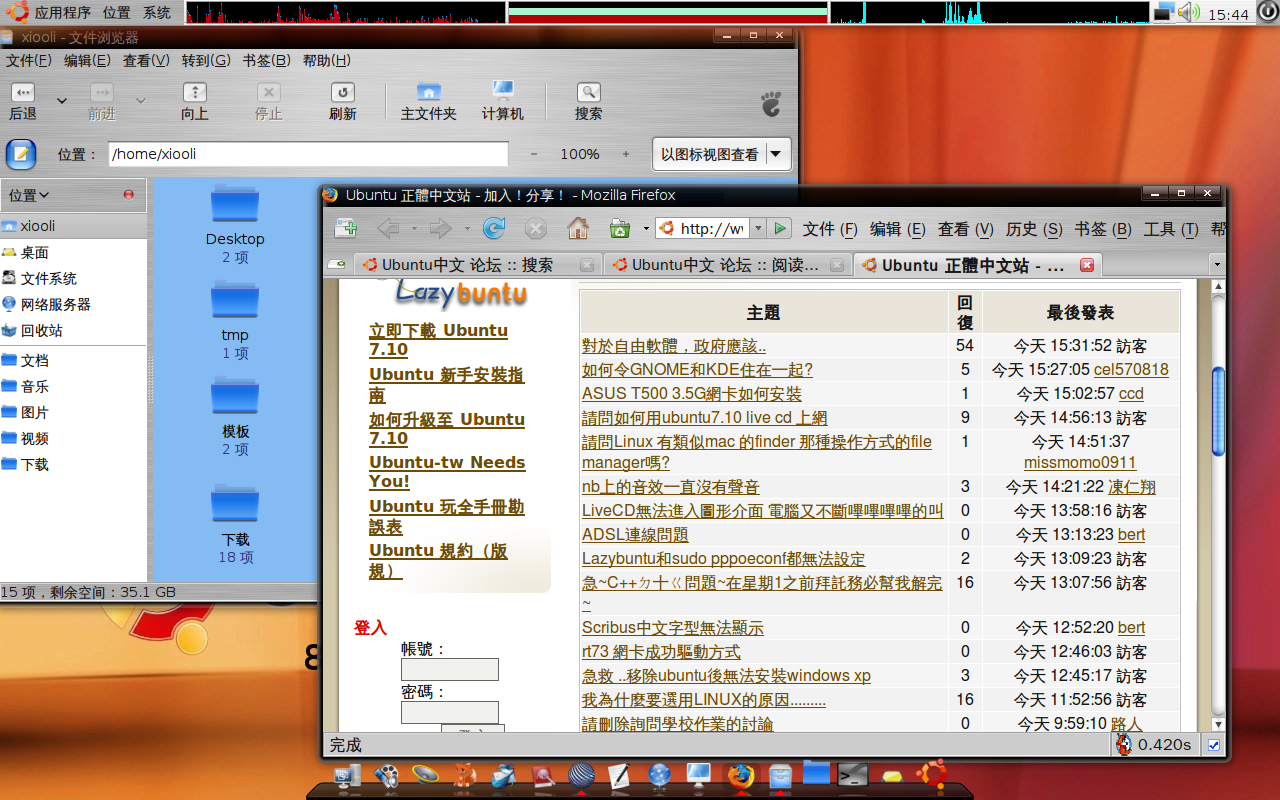Open the 位置 sidebar dropdown

click(29, 195)
